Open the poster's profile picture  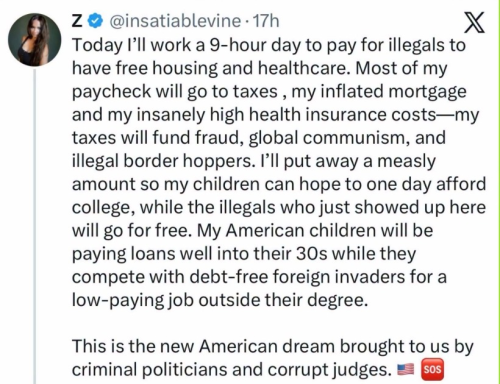point(35,39)
